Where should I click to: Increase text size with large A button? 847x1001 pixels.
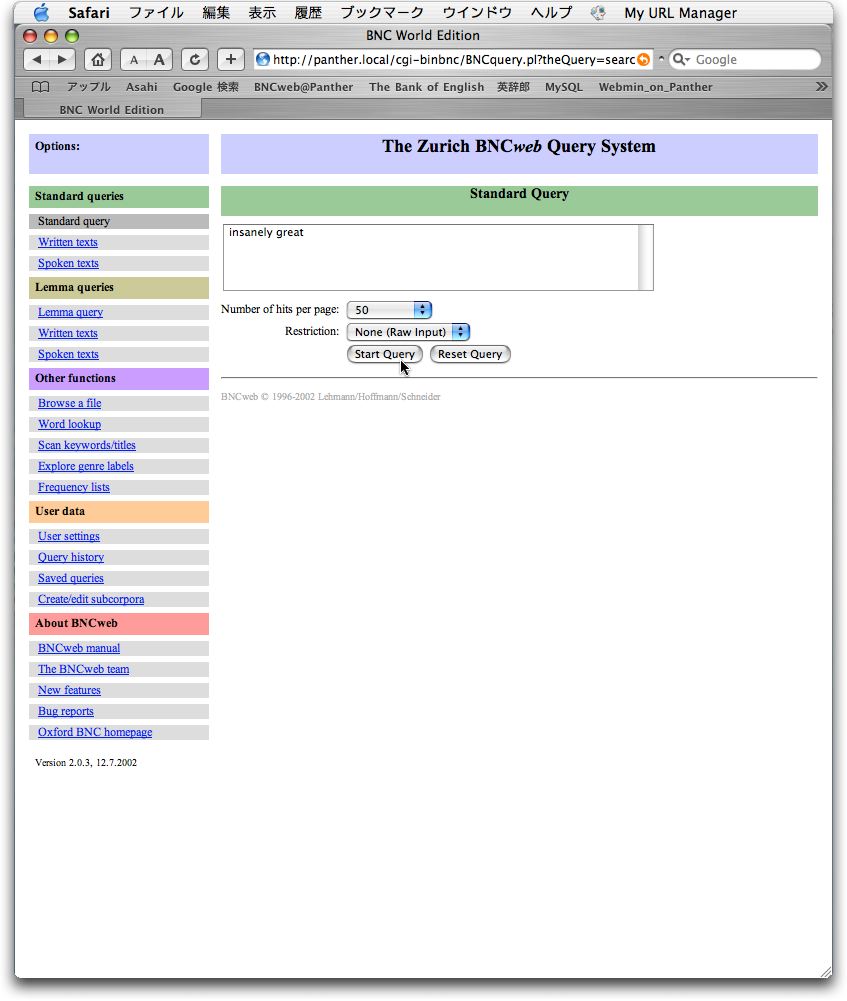159,60
